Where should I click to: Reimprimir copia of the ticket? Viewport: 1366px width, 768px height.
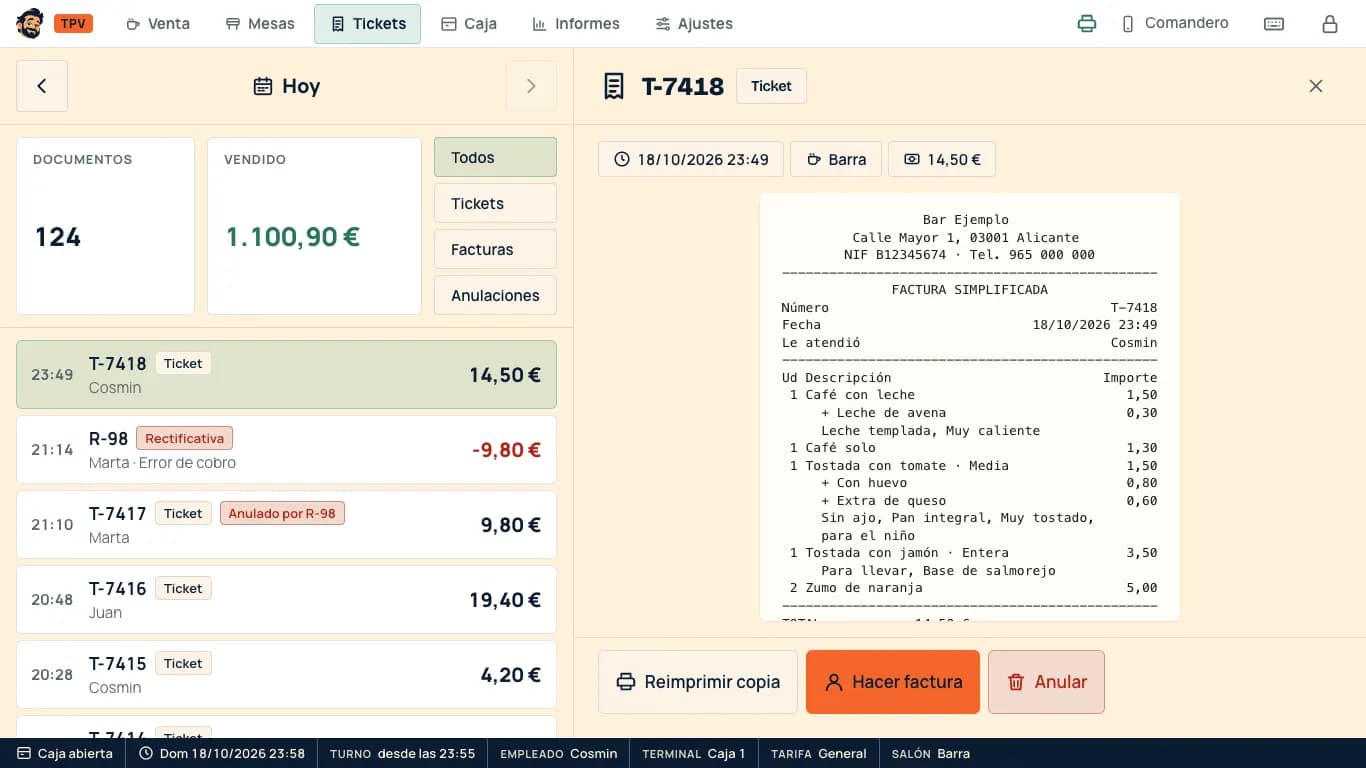tap(698, 682)
